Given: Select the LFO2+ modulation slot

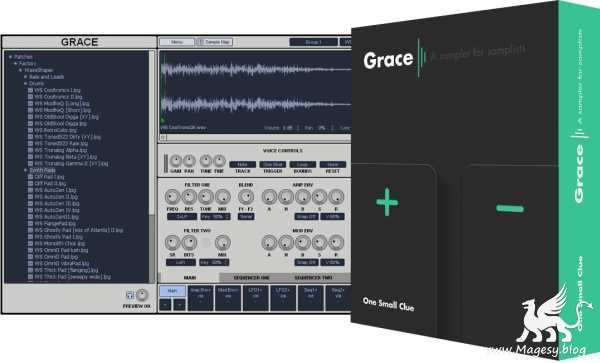Looking at the screenshot, I should (x=283, y=297).
